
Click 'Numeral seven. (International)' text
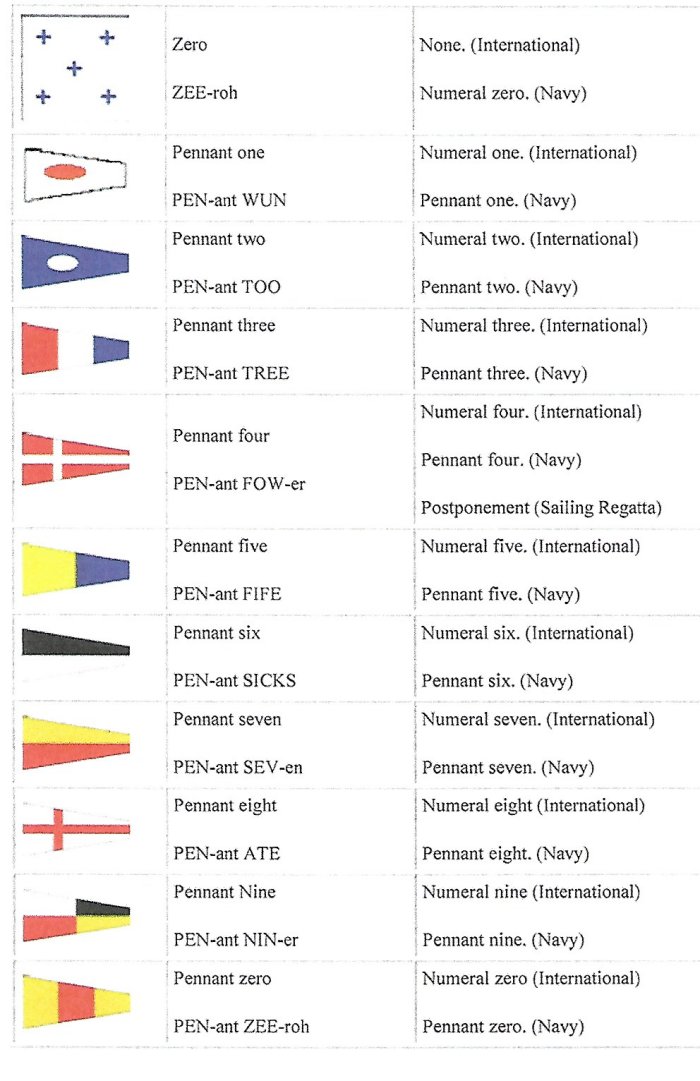coord(538,720)
